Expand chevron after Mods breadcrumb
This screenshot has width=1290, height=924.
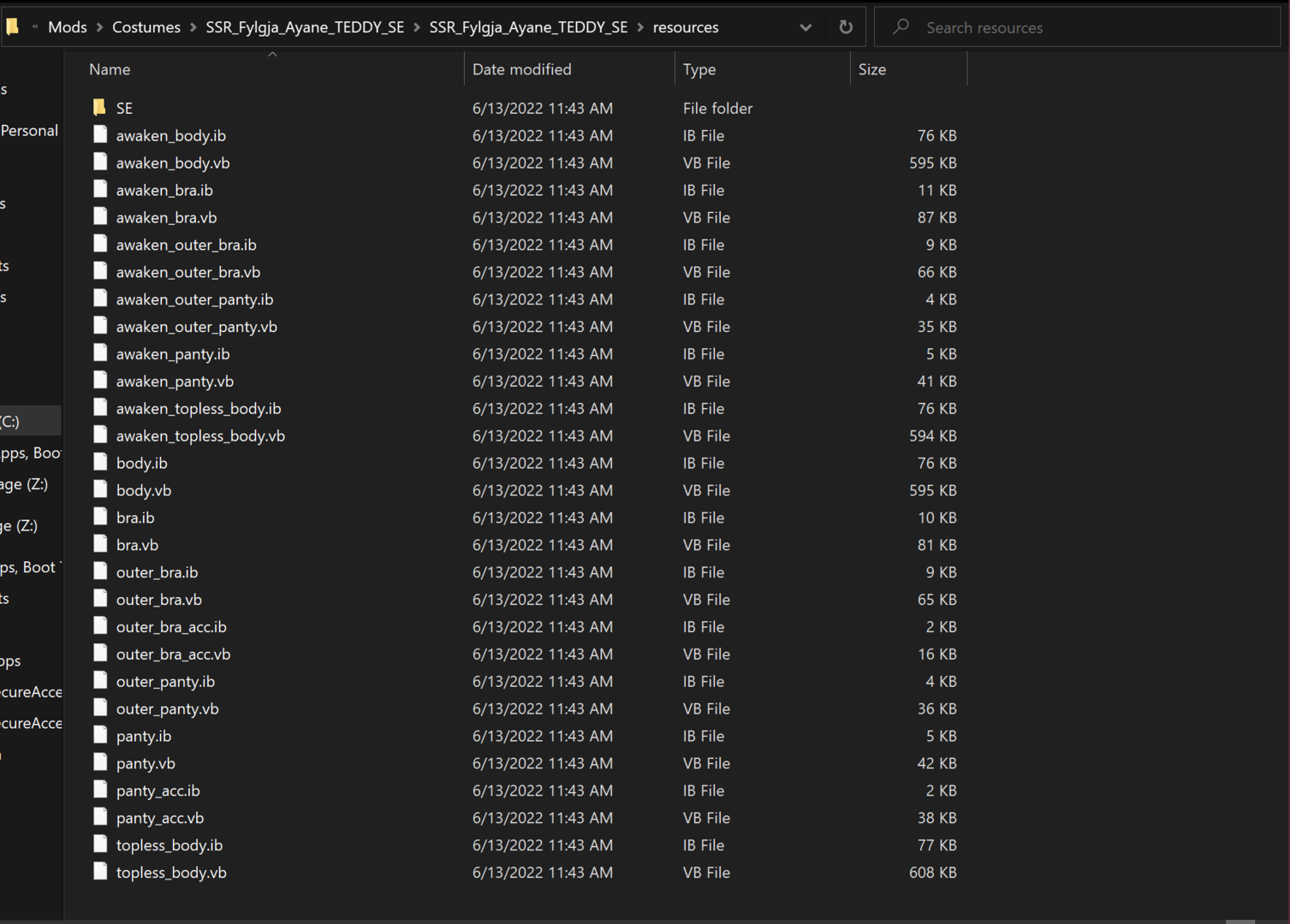click(99, 27)
